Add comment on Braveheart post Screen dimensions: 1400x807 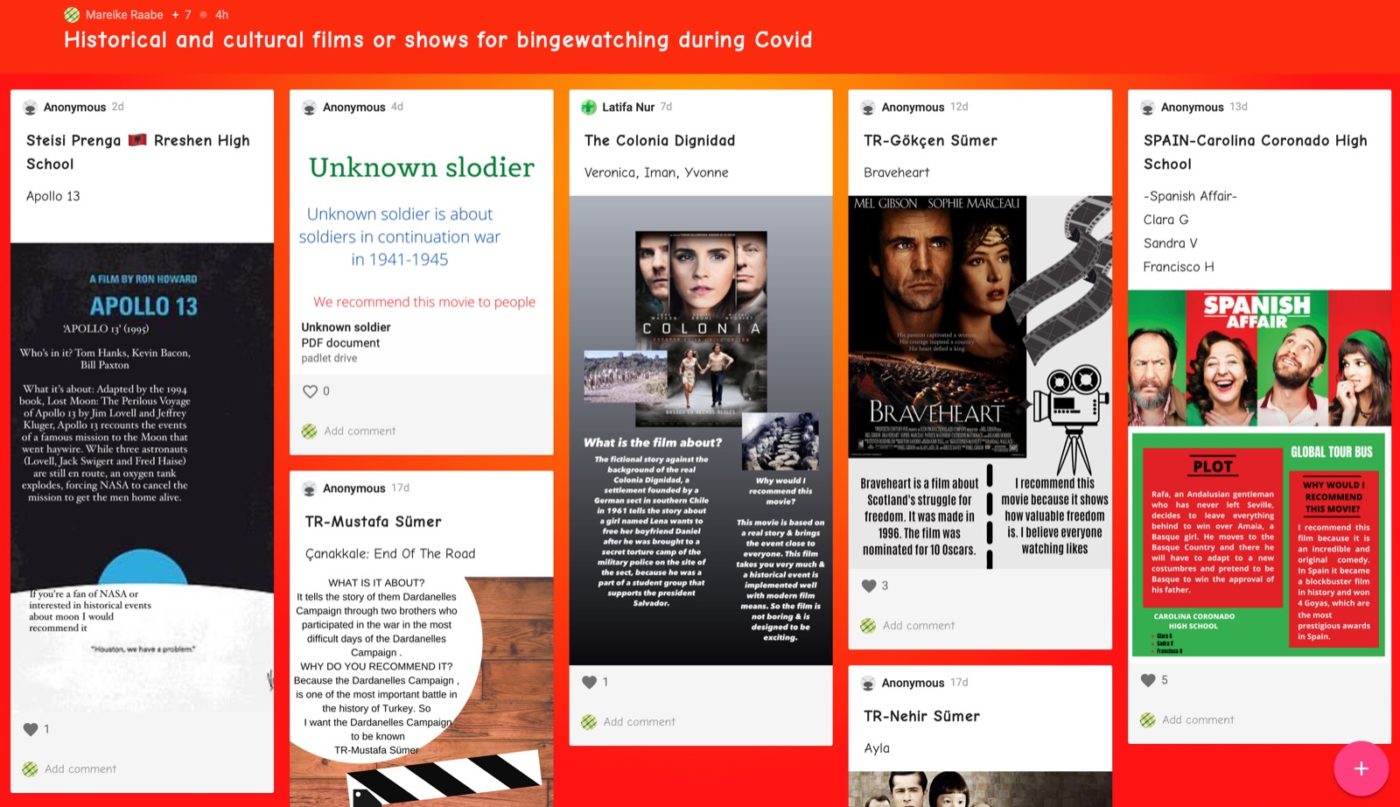918,625
